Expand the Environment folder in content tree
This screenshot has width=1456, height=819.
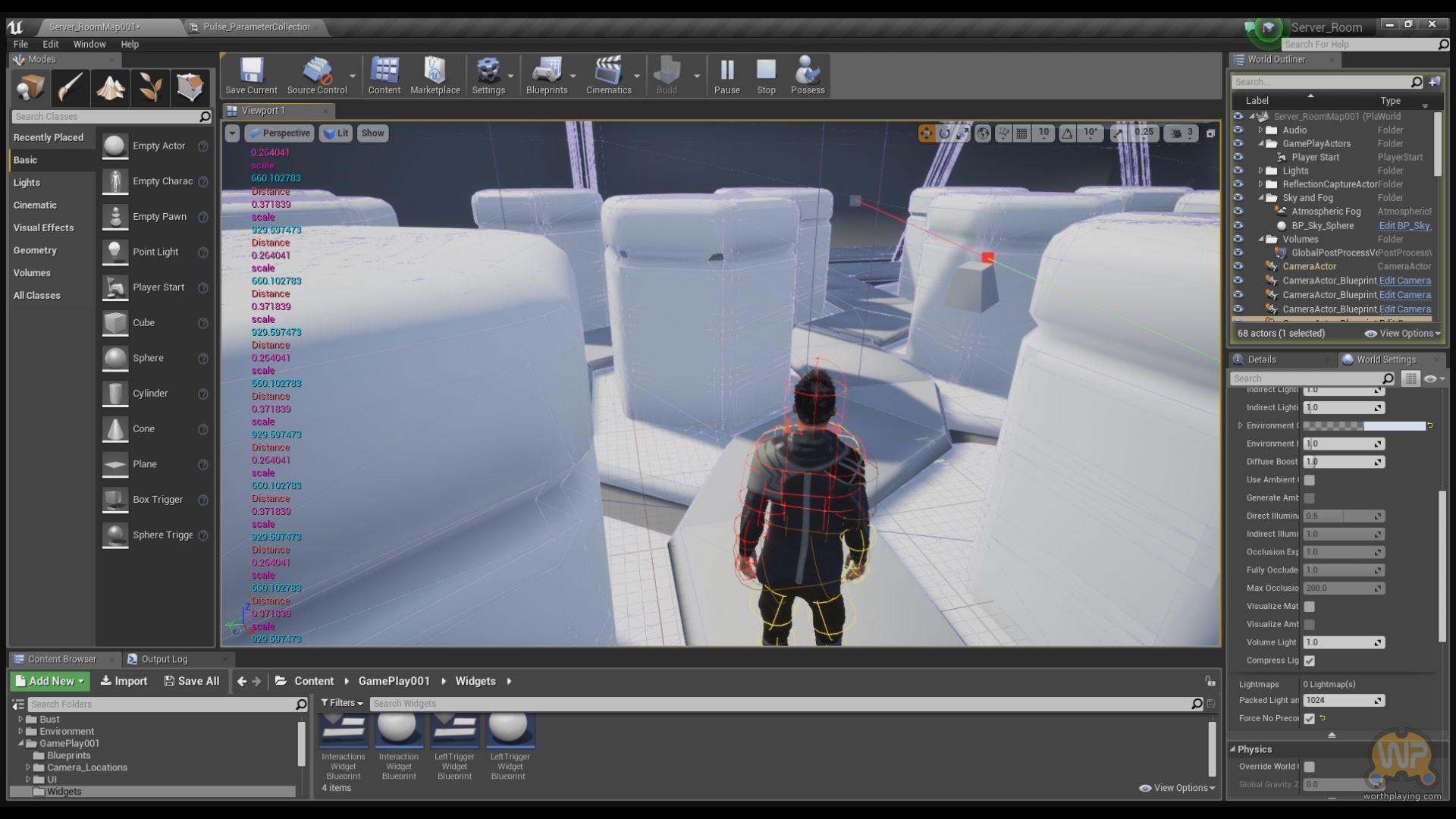point(20,732)
